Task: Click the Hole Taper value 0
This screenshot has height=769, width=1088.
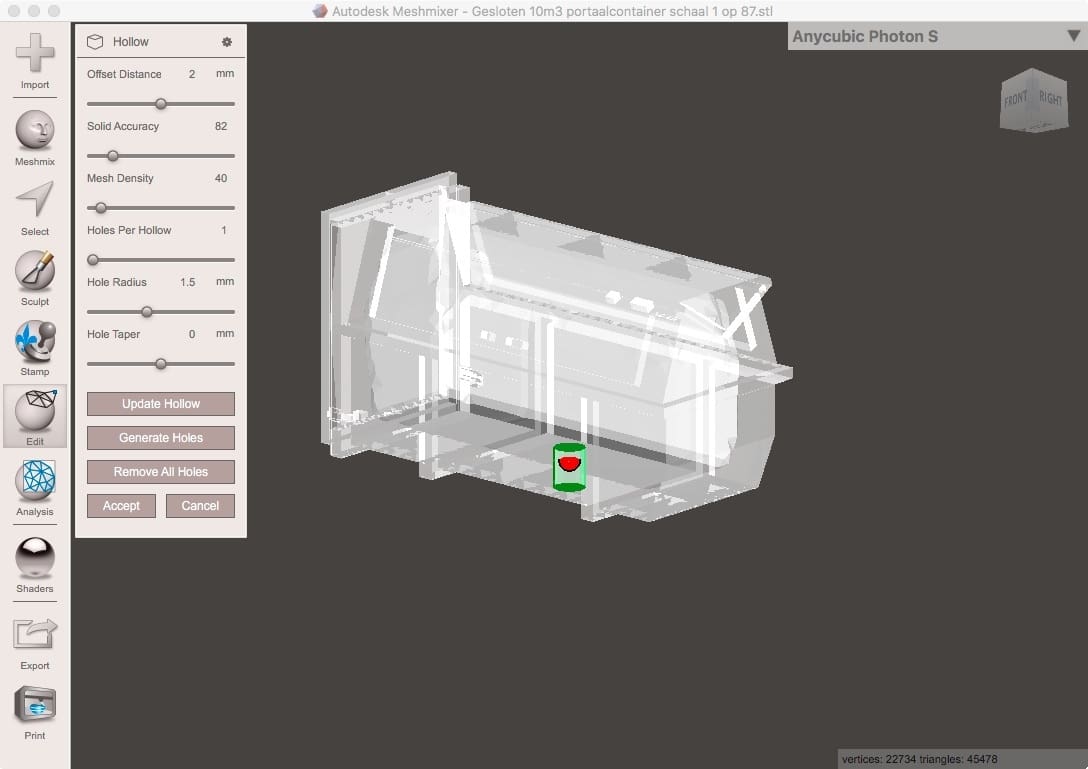Action: 192,335
